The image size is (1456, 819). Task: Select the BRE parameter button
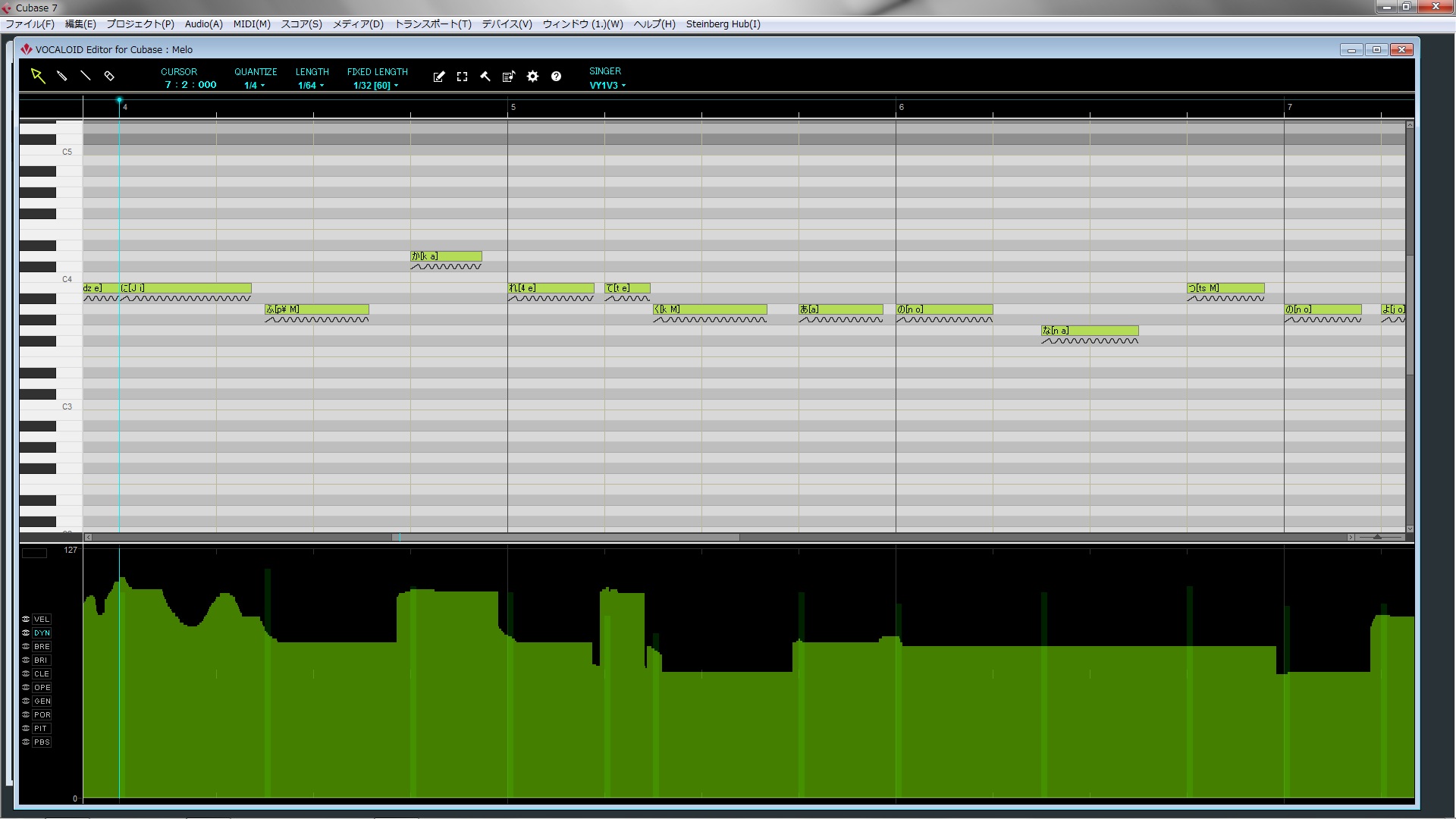42,647
